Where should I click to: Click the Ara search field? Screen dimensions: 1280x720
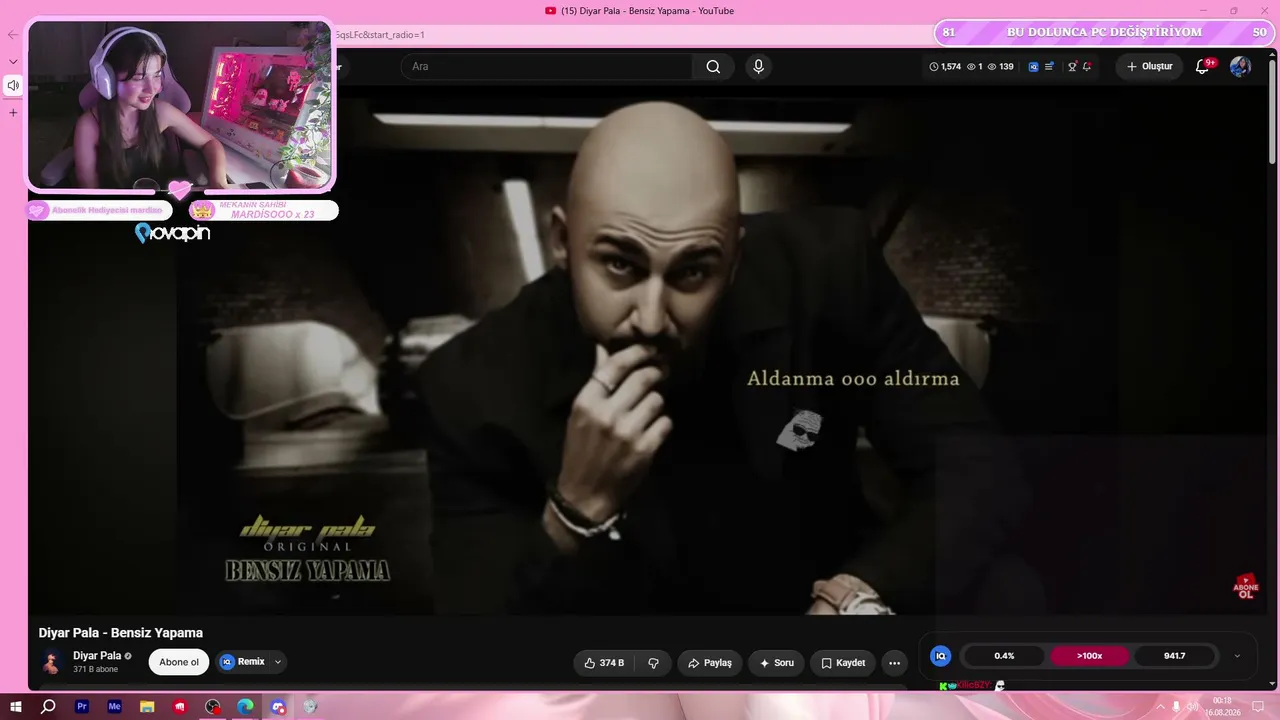pos(546,67)
